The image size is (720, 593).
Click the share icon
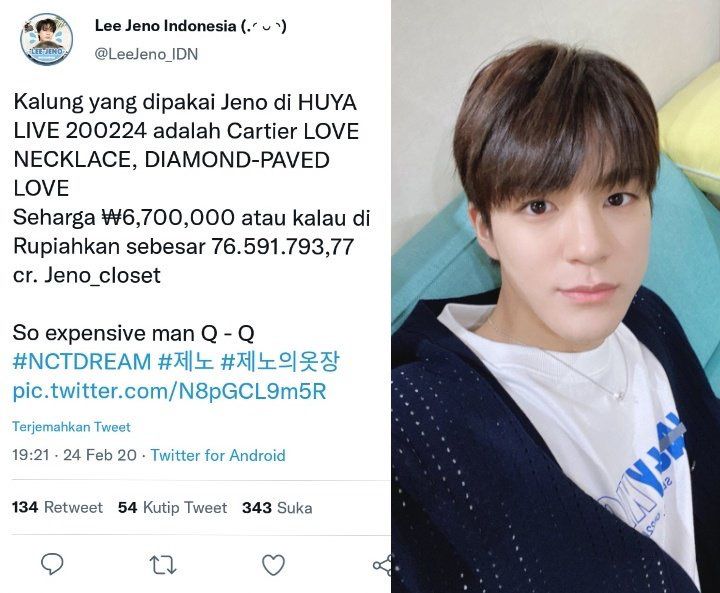382,565
